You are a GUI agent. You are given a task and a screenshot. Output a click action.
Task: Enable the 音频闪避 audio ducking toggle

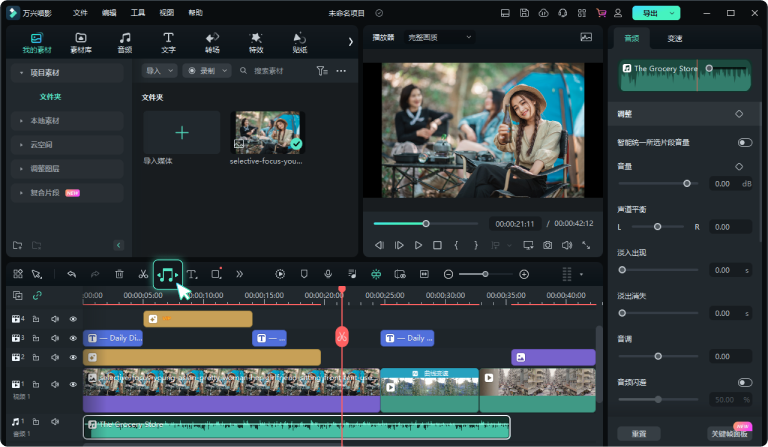click(x=744, y=382)
